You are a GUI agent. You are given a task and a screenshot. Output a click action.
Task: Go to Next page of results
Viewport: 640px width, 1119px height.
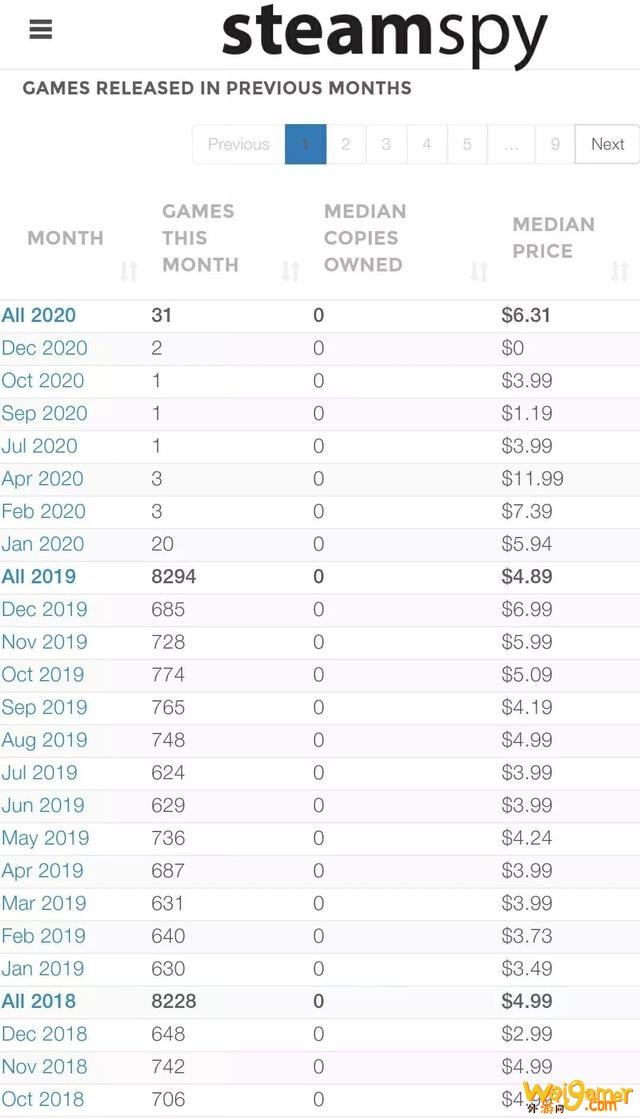607,144
